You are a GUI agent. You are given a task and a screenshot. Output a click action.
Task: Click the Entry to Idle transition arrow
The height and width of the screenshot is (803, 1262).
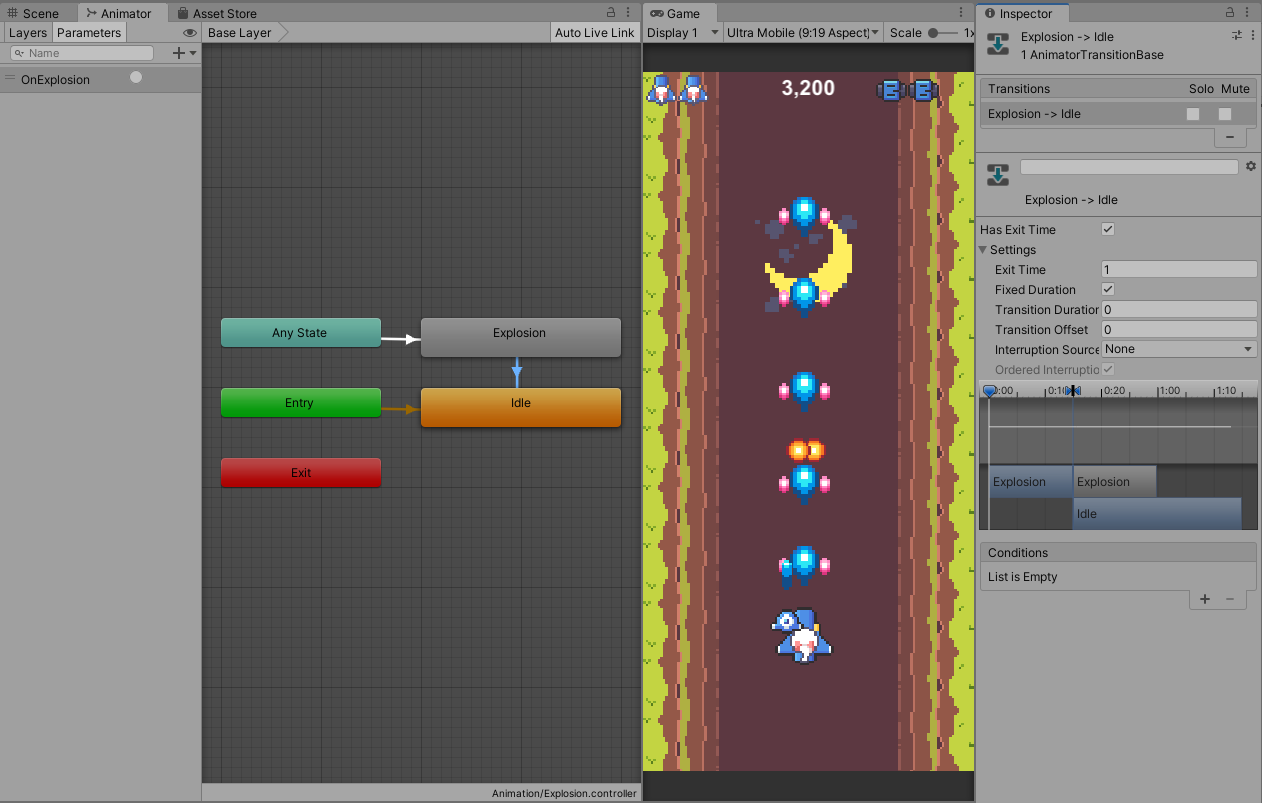coord(401,408)
